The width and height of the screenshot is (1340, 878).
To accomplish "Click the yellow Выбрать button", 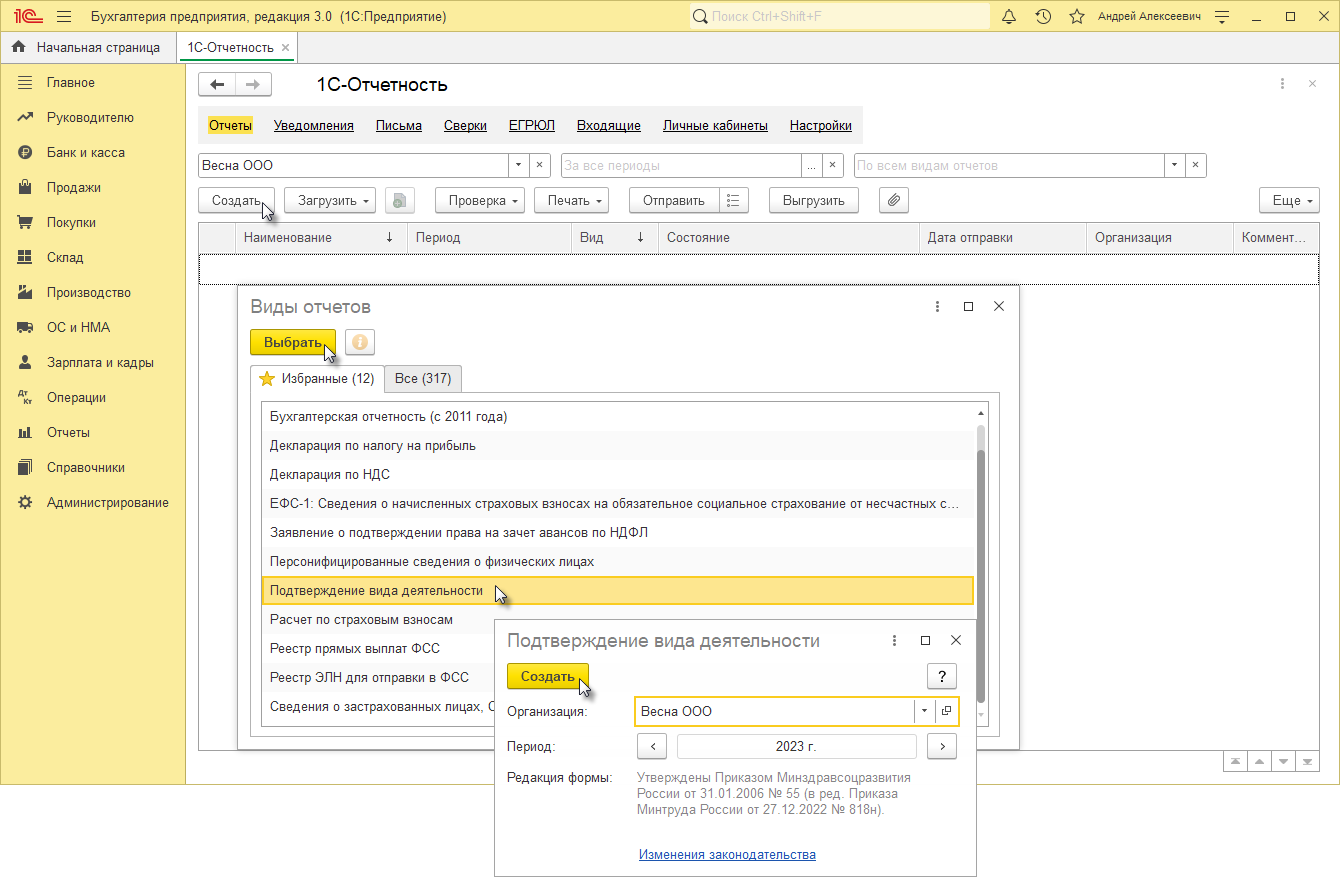I will point(293,342).
